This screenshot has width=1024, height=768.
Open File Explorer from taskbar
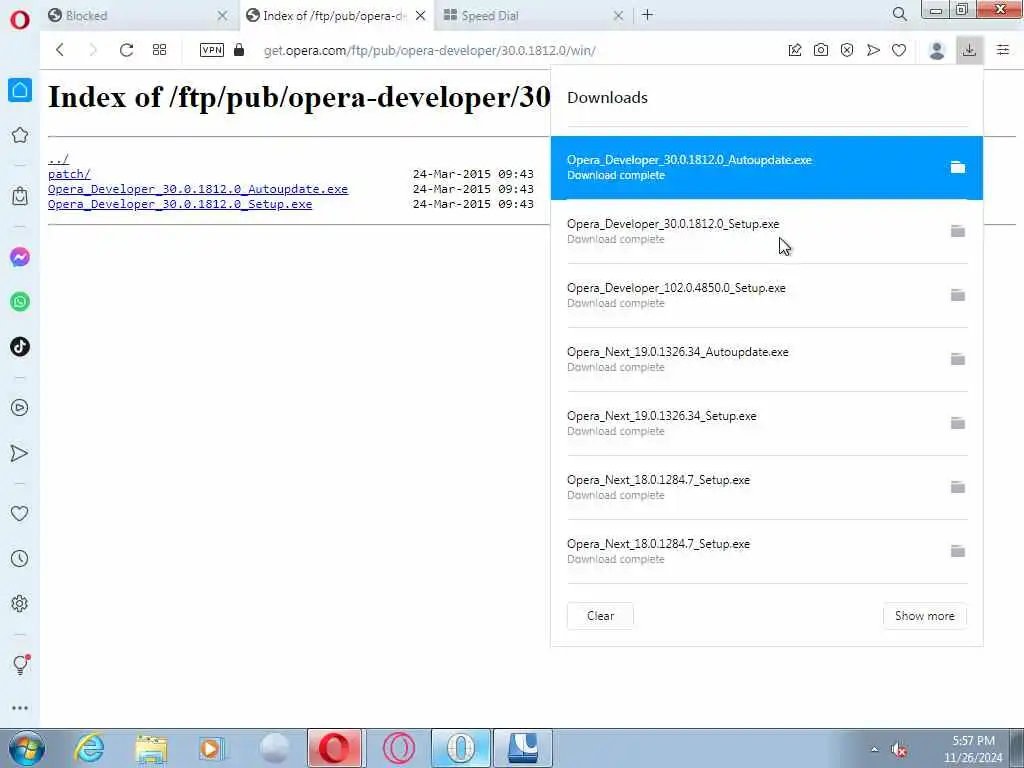click(152, 749)
